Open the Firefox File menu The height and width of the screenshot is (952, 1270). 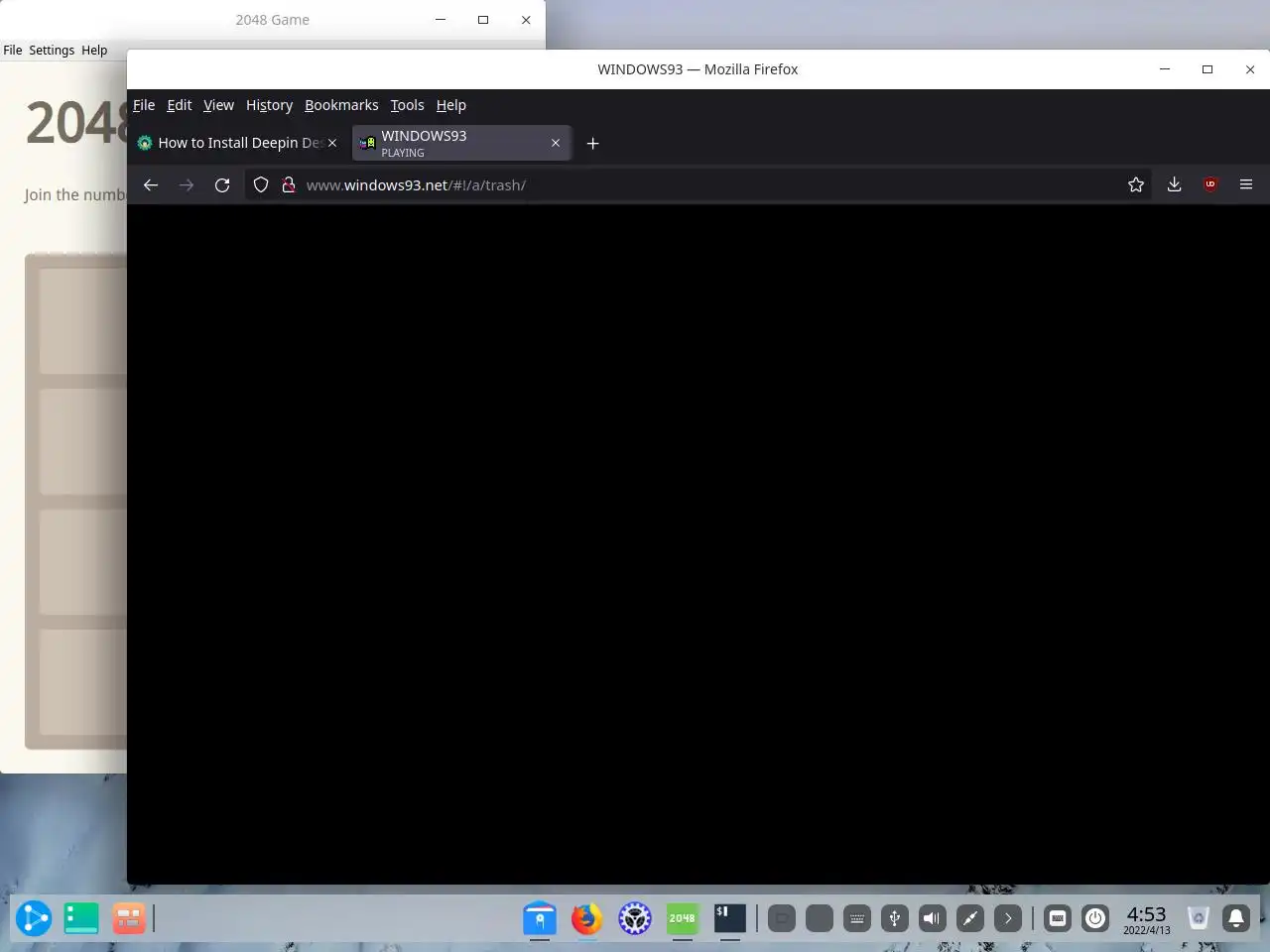144,105
